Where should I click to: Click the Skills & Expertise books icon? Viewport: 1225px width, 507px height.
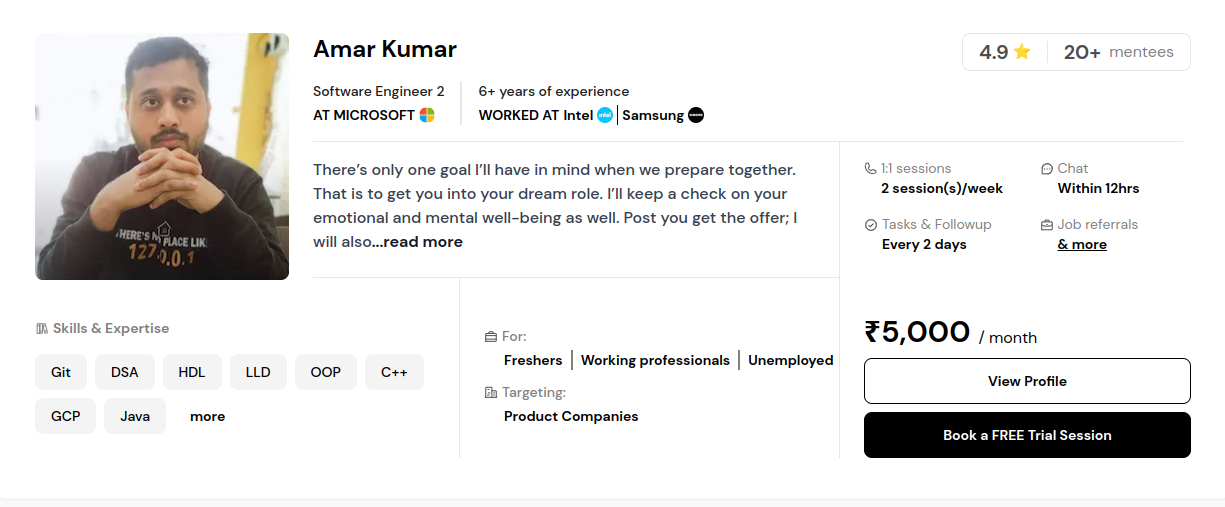(x=42, y=328)
